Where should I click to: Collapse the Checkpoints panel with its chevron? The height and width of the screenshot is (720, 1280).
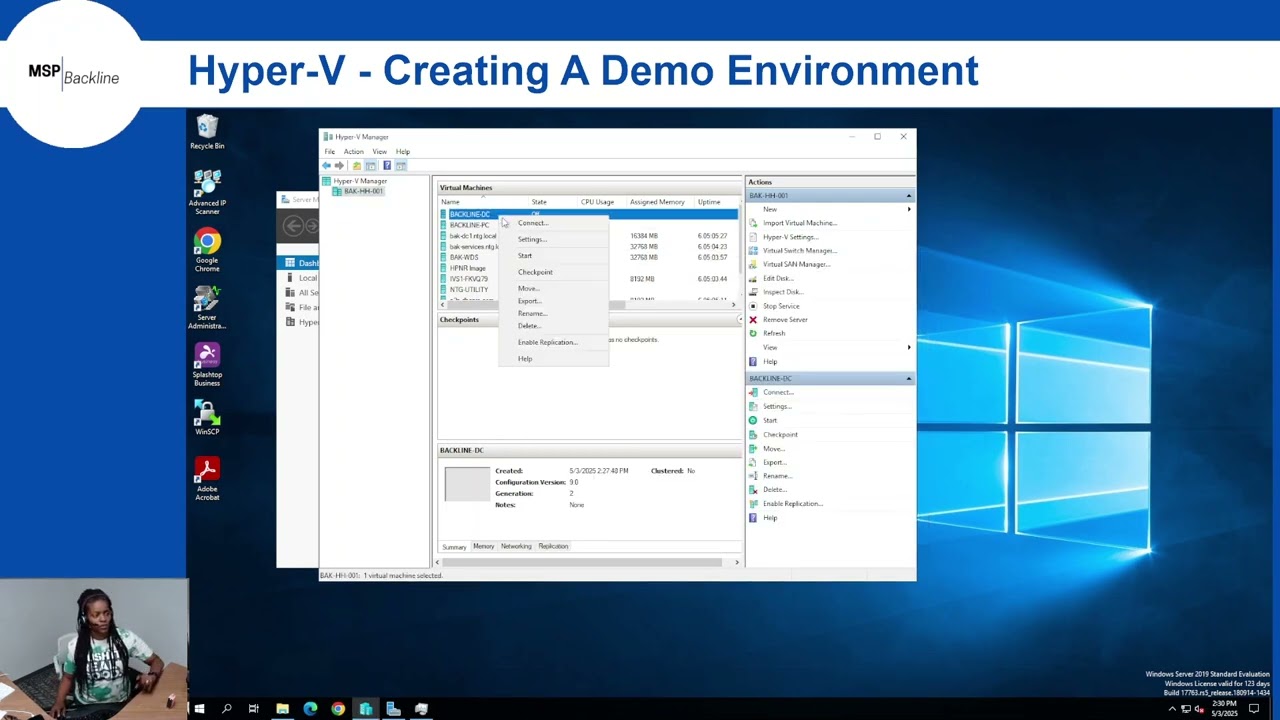(740, 319)
